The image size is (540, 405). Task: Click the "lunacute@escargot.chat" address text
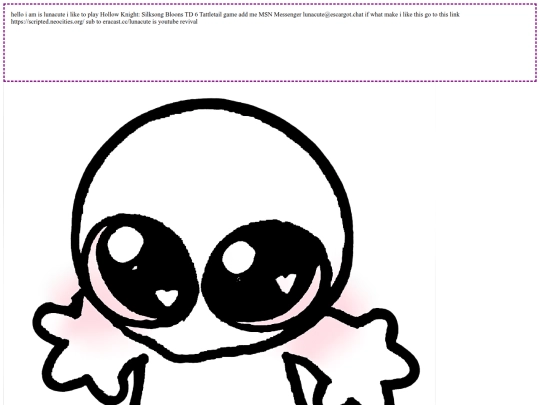point(333,14)
